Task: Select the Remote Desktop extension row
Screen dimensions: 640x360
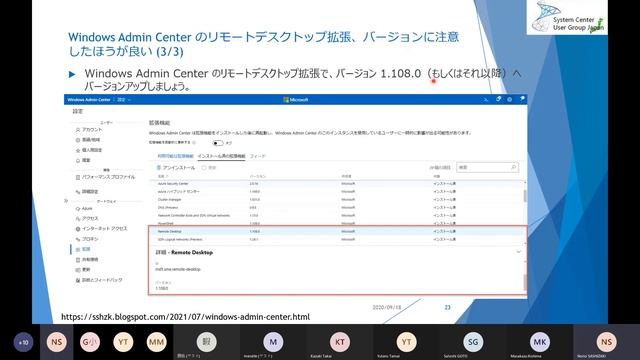Action: (x=337, y=231)
